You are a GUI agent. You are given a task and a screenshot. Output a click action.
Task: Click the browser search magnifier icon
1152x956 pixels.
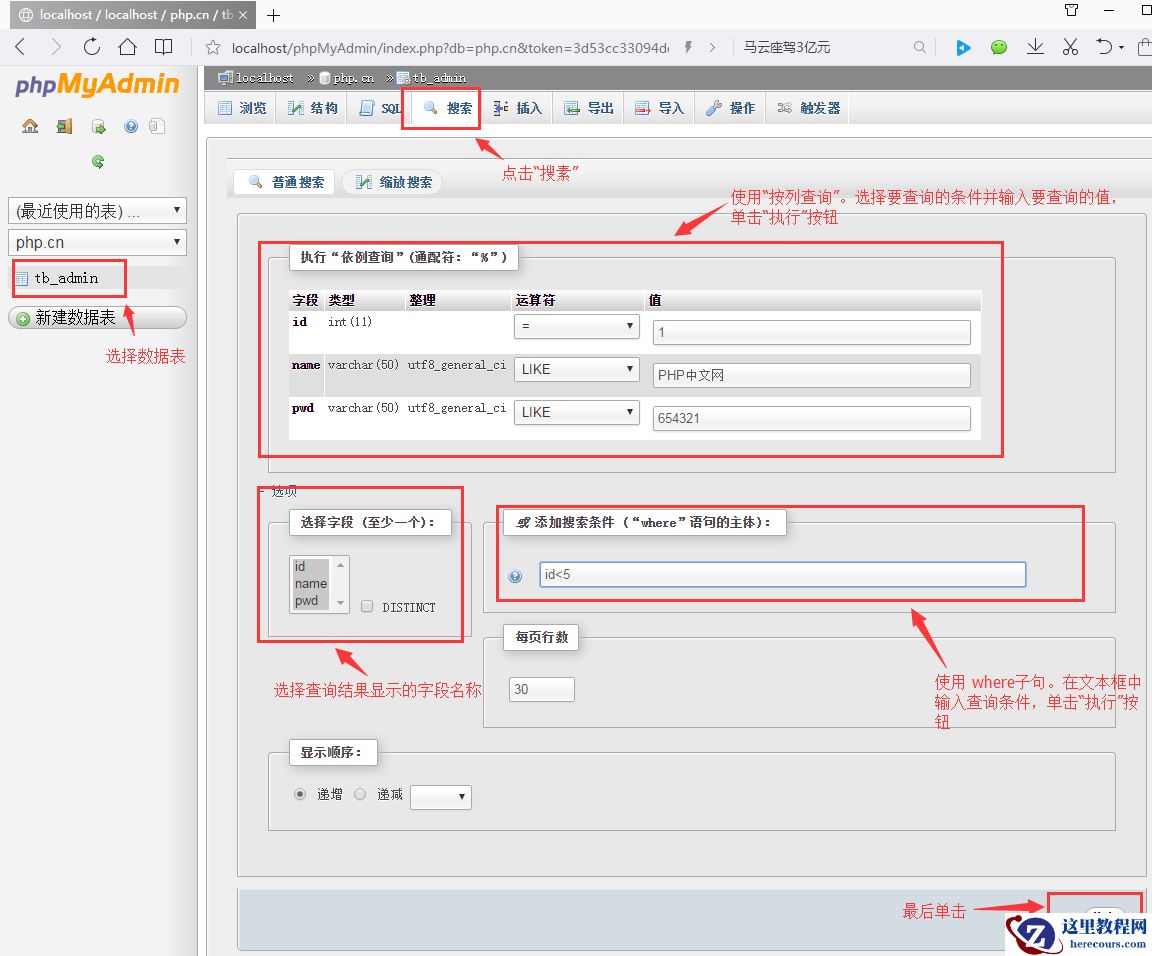(919, 47)
